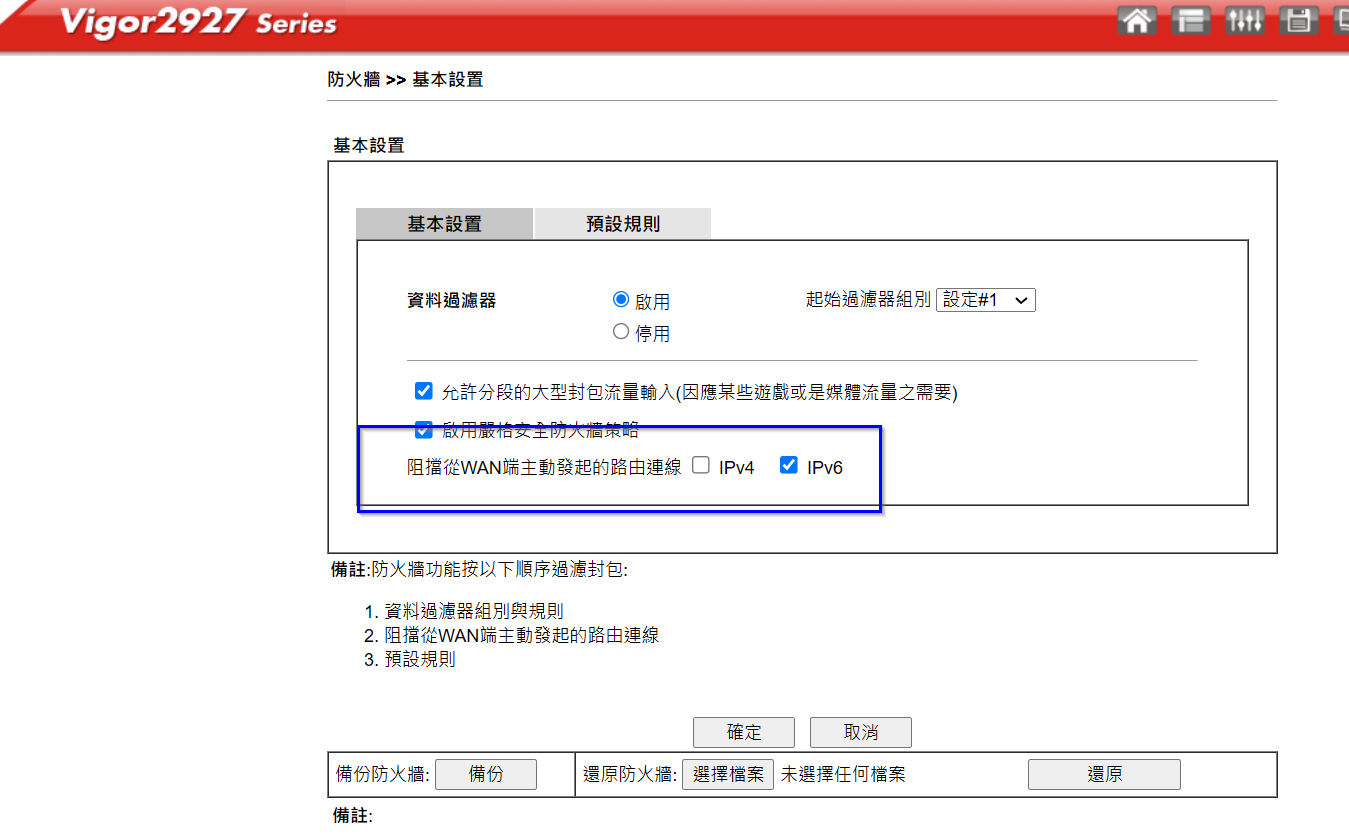
Task: Open the layout panel icon in header
Action: pyautogui.click(x=1190, y=20)
